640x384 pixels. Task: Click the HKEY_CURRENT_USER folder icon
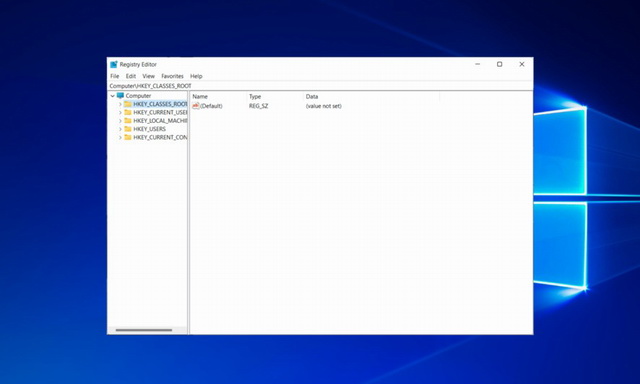[128, 112]
